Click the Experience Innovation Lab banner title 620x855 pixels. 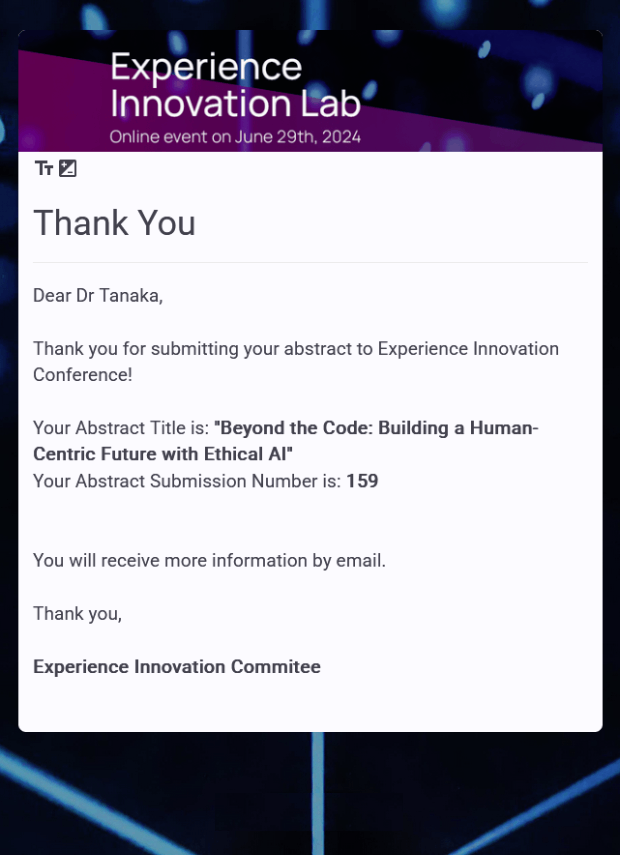pos(235,85)
